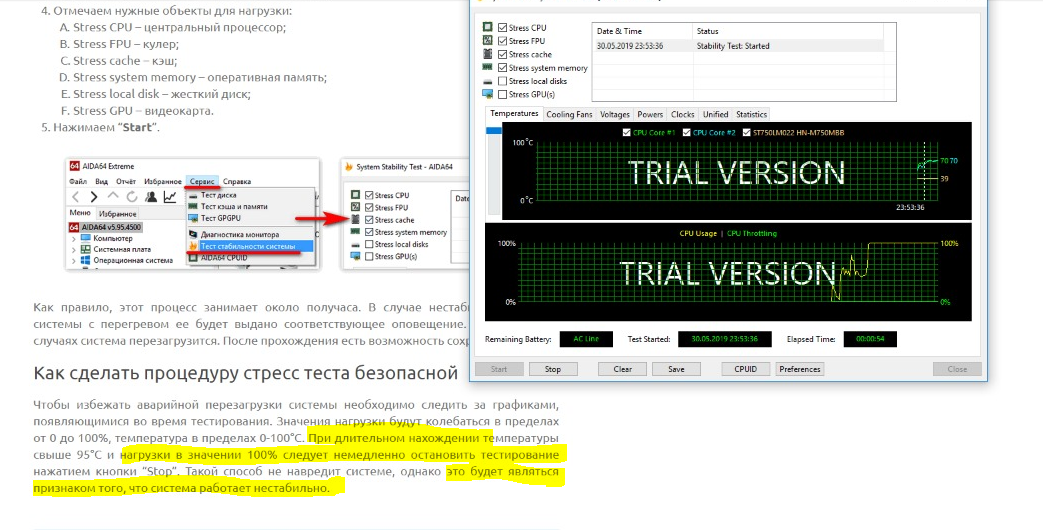Screen dimensions: 1043x530
Task: Click the CPU chip icon beside Stress CPU in large window
Action: click(488, 27)
